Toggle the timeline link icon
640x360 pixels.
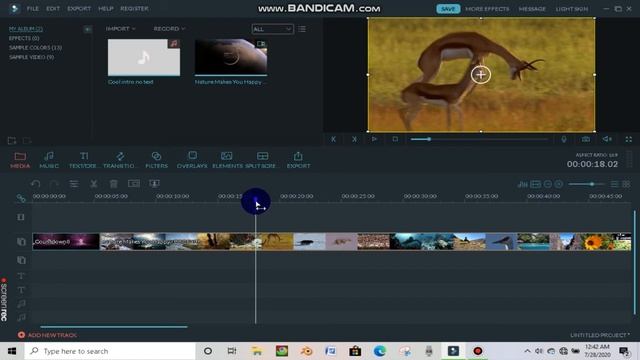(x=21, y=198)
